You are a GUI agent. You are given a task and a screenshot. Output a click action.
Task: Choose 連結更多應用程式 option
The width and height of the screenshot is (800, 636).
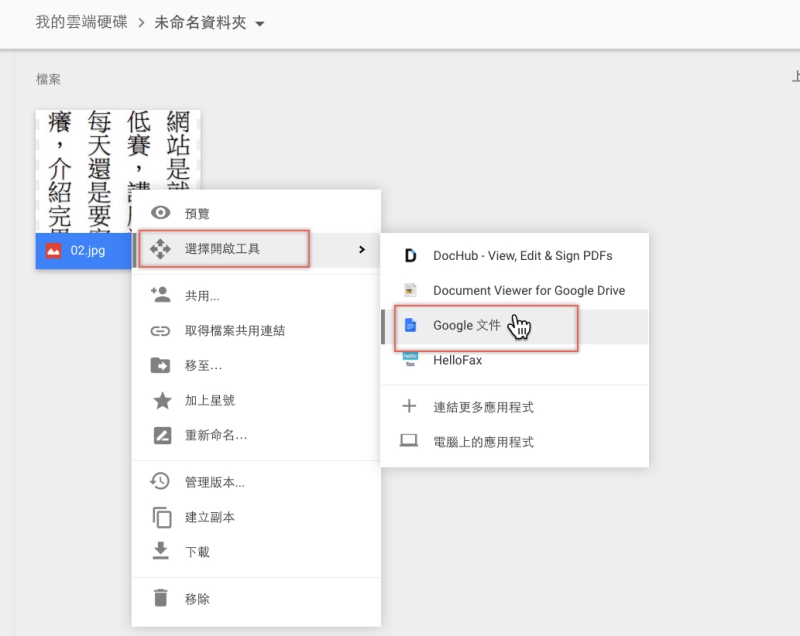(515, 407)
